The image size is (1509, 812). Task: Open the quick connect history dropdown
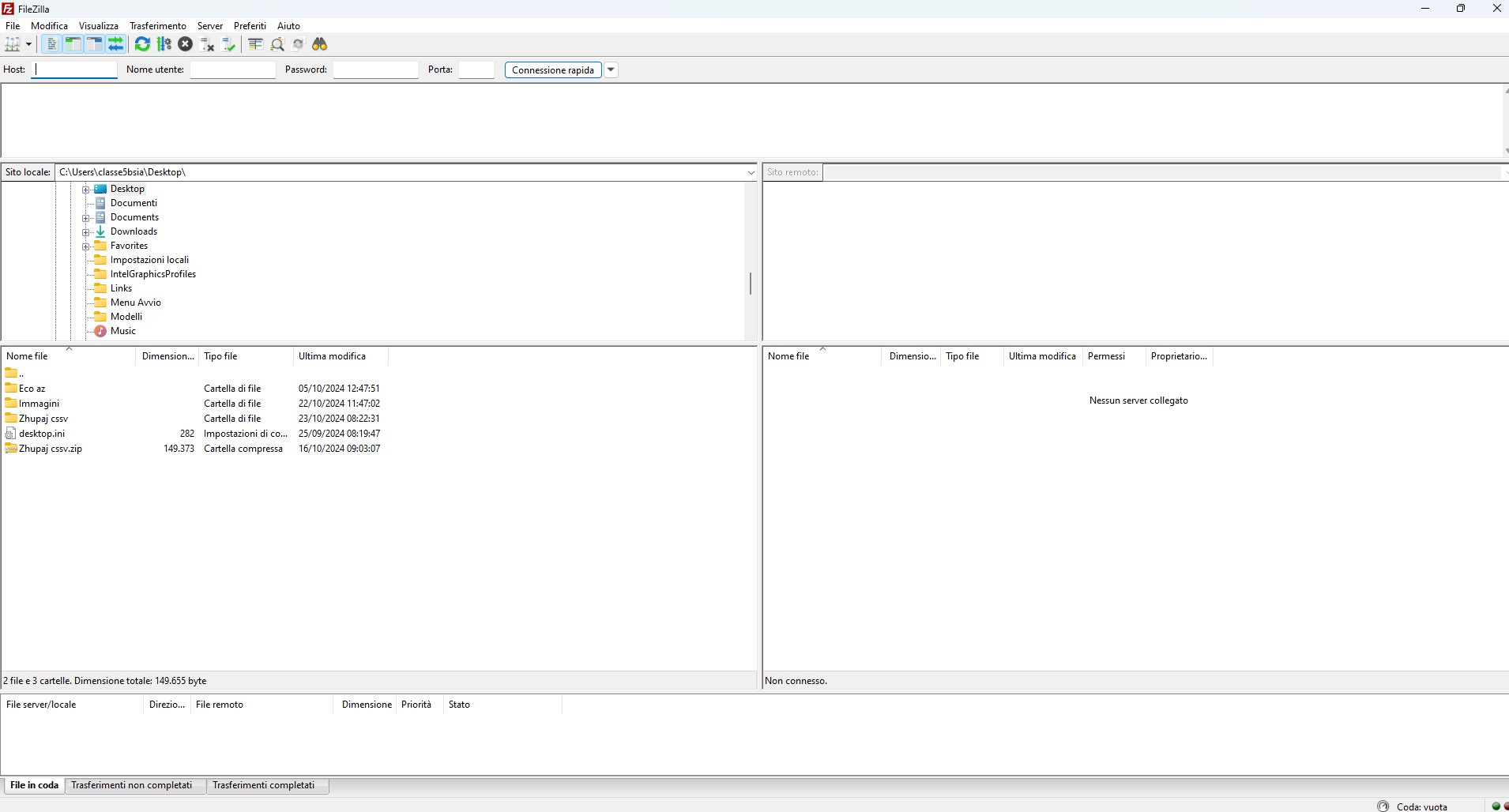click(611, 70)
